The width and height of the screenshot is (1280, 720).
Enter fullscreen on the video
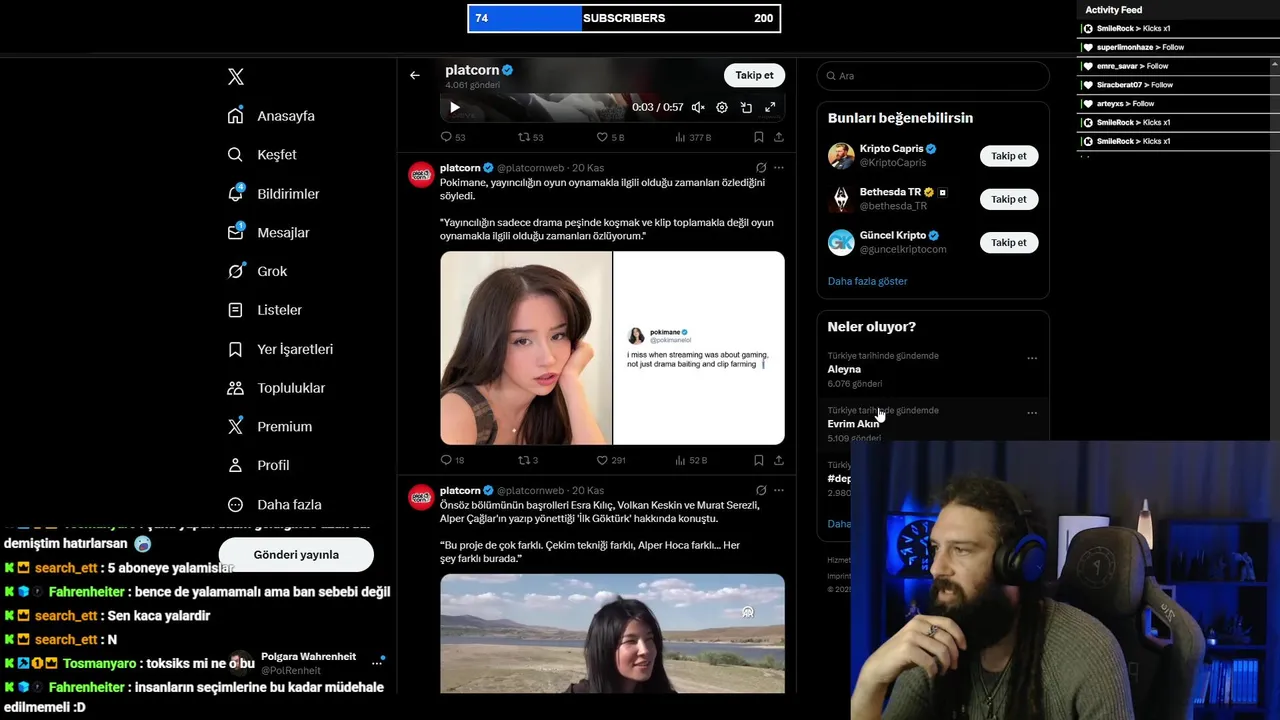pos(770,107)
